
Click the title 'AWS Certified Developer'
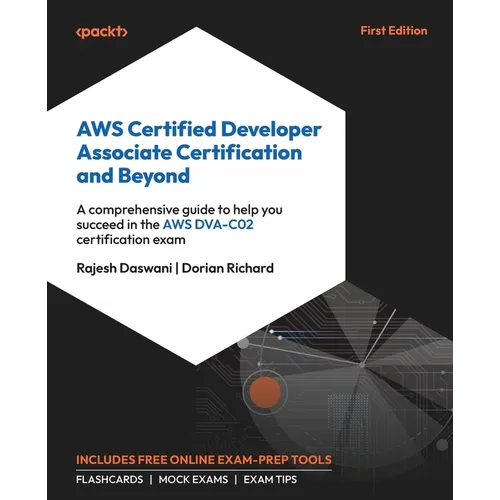click(199, 129)
